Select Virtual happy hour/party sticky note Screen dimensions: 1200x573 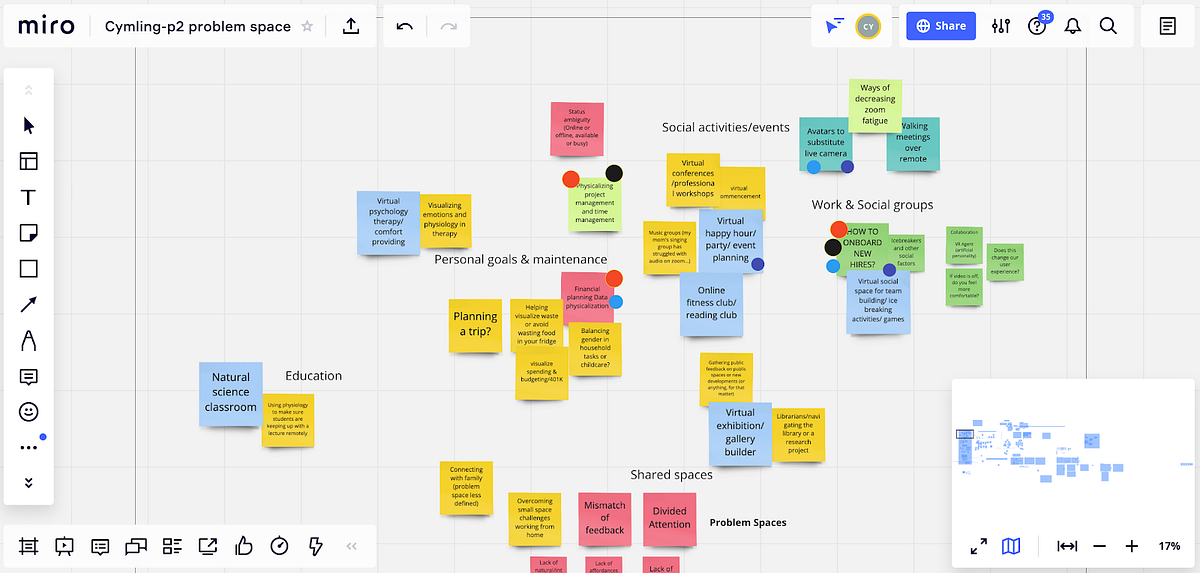click(x=731, y=240)
